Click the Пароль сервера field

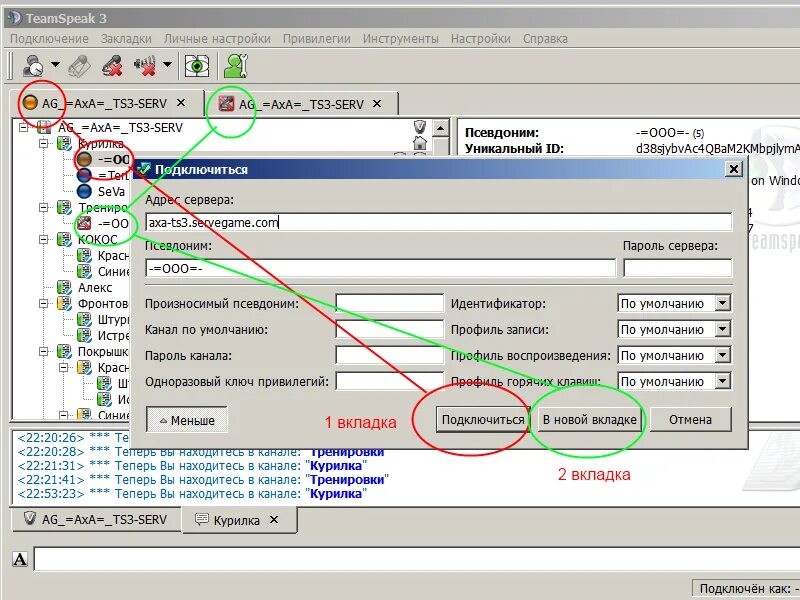point(678,268)
